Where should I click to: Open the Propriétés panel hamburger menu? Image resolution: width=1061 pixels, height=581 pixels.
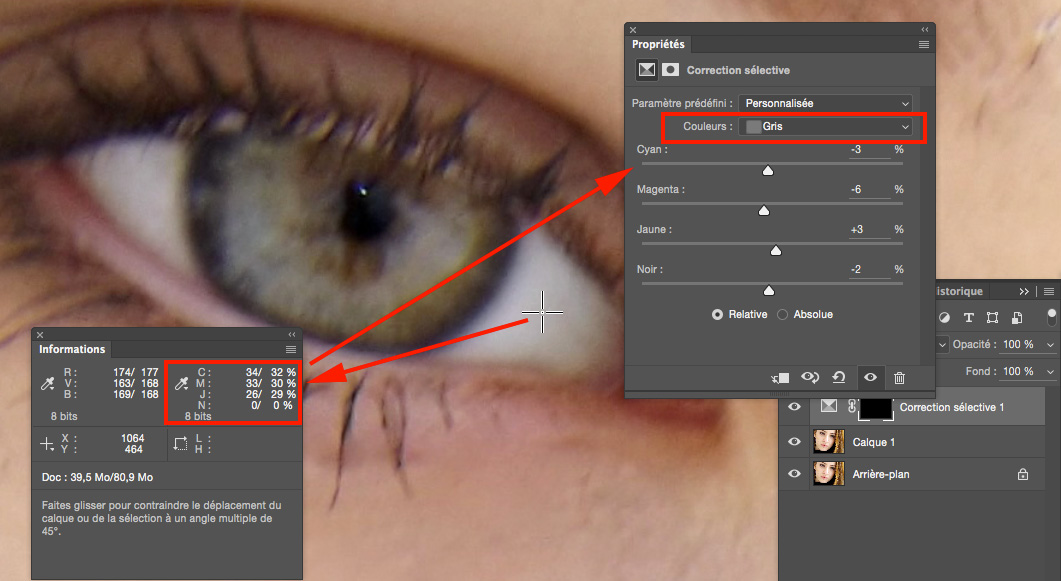924,45
